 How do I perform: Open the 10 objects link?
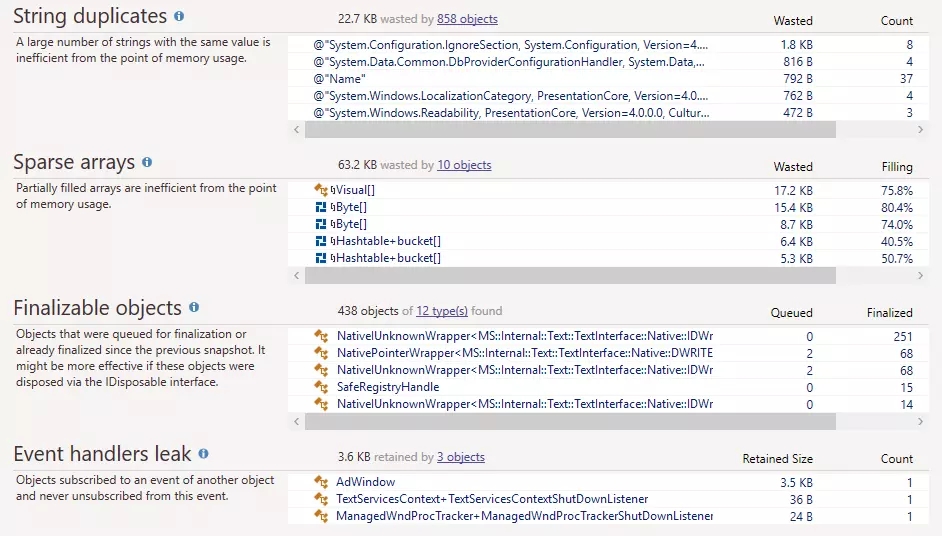pyautogui.click(x=464, y=165)
